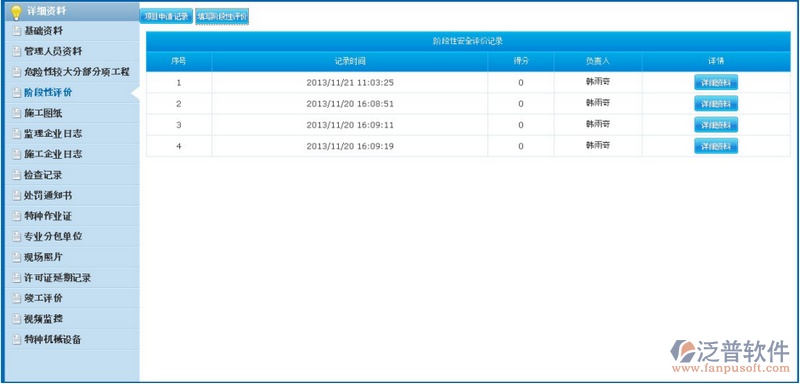Image resolution: width=800 pixels, height=384 pixels.
Task: Click the page icon next to 检查记录
Action: (x=17, y=175)
